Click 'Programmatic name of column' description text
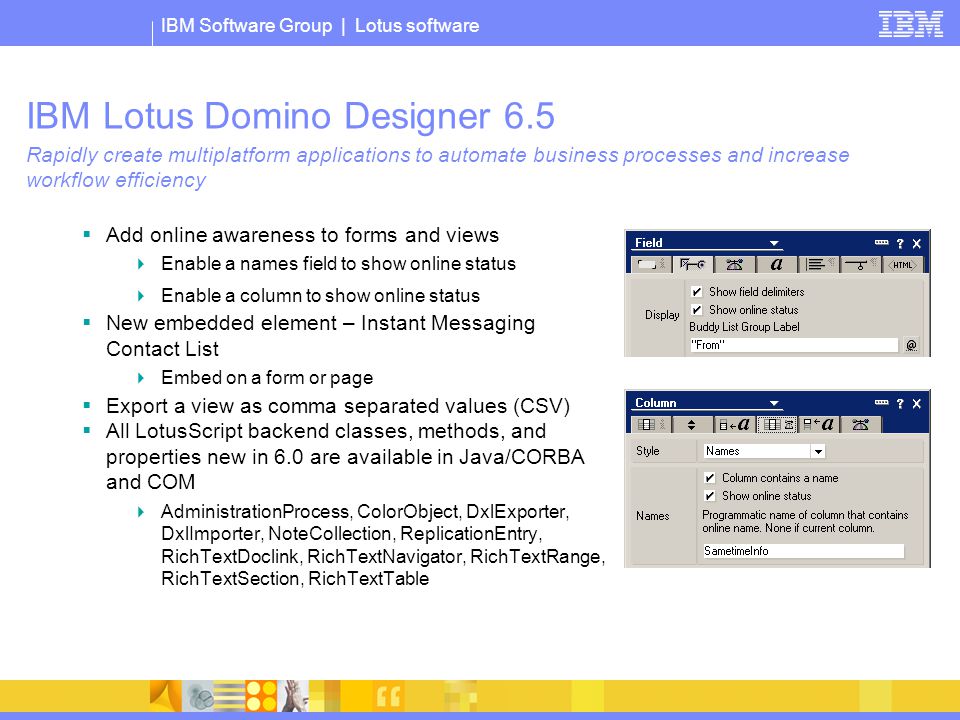 (x=805, y=522)
